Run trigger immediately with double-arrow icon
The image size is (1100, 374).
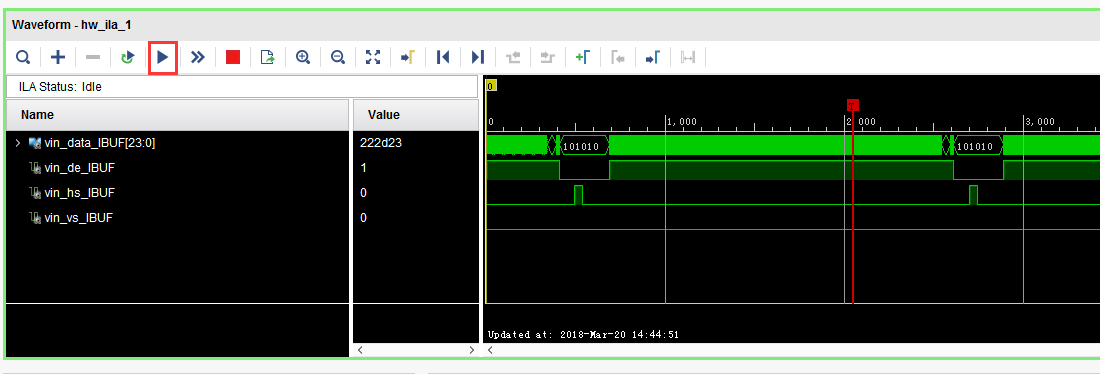pyautogui.click(x=198, y=58)
